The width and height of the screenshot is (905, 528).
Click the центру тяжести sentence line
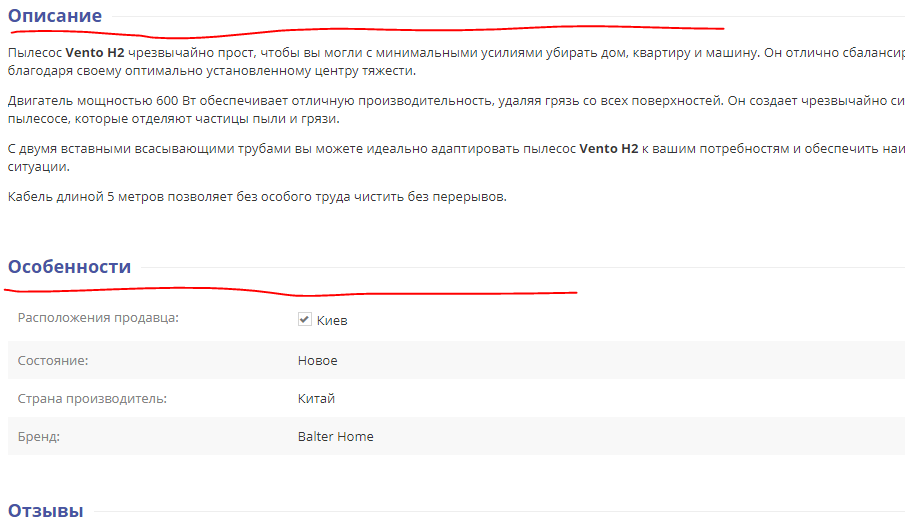[x=212, y=71]
